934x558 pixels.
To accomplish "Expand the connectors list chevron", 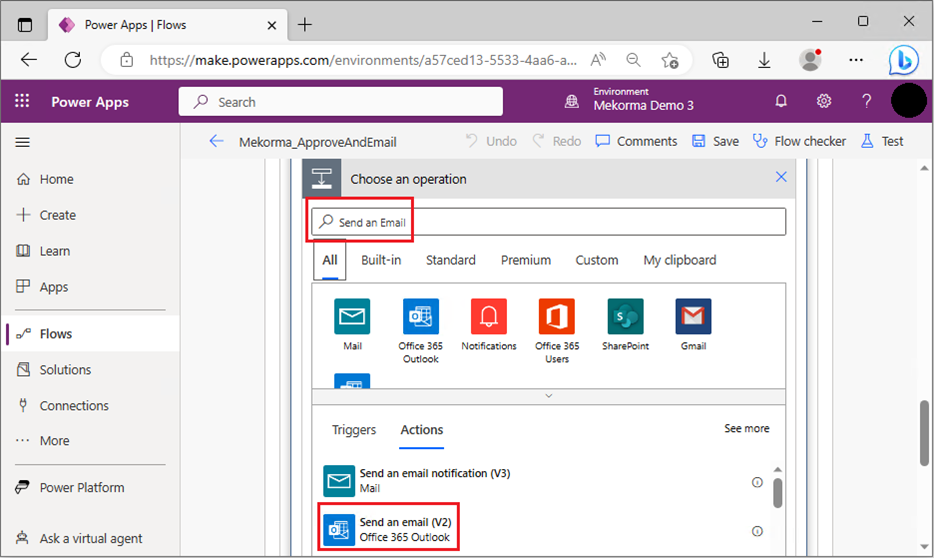I will 549,396.
